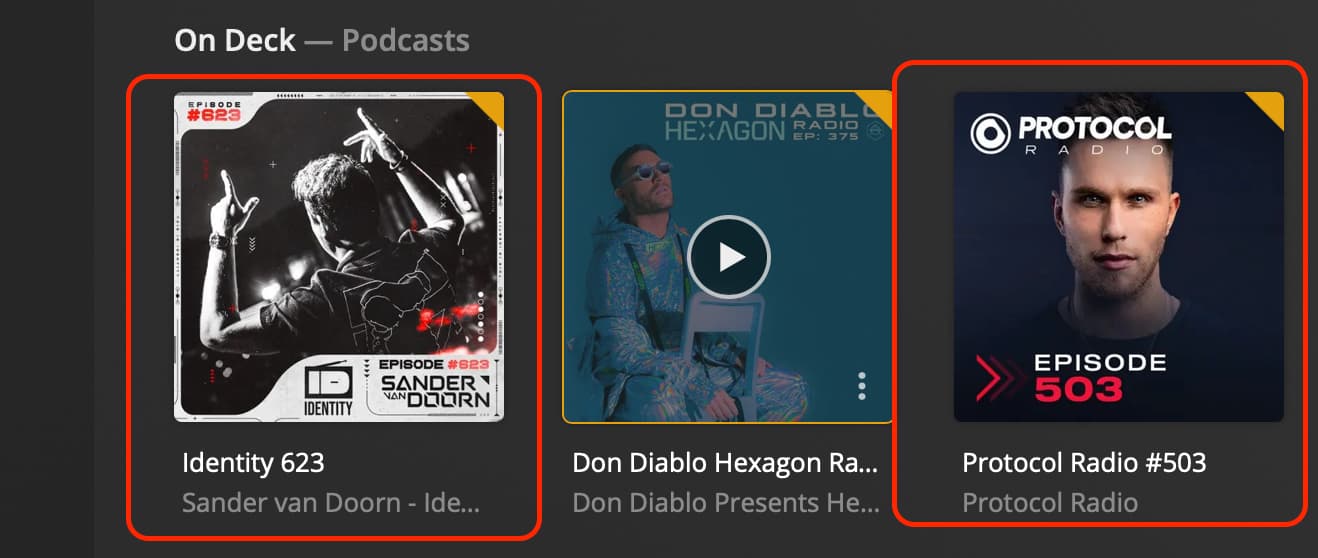The width and height of the screenshot is (1318, 558).
Task: Go to Podcasts from the On Deck header
Action: click(x=405, y=41)
